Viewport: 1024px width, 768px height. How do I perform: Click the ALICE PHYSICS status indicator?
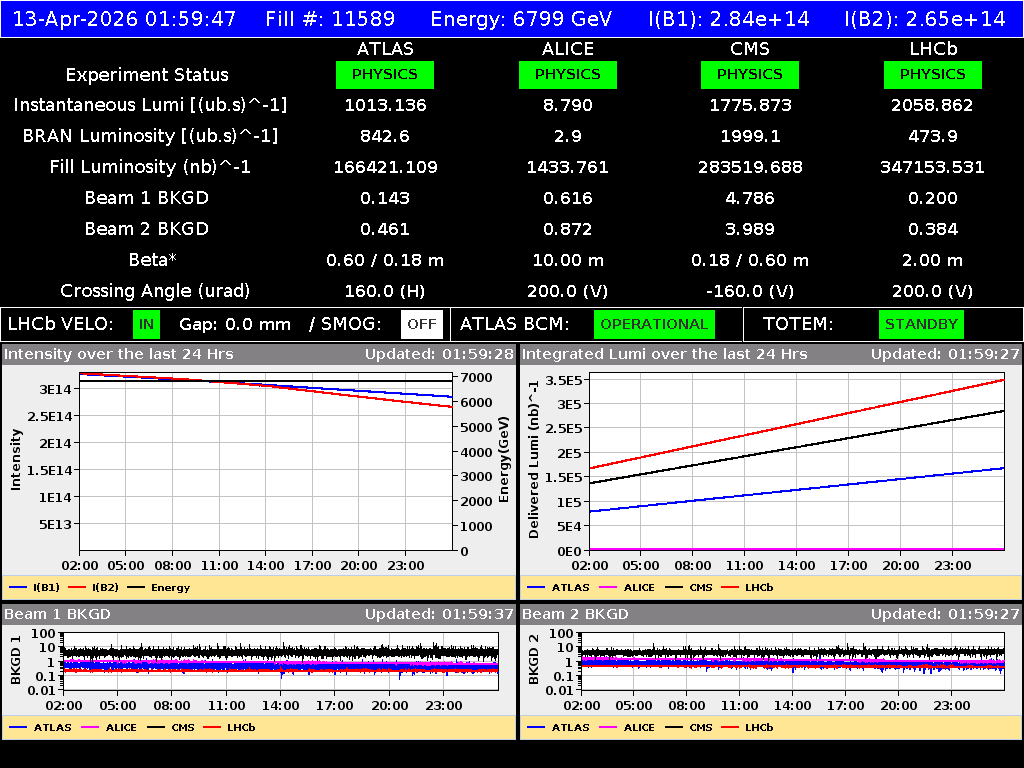coord(567,74)
